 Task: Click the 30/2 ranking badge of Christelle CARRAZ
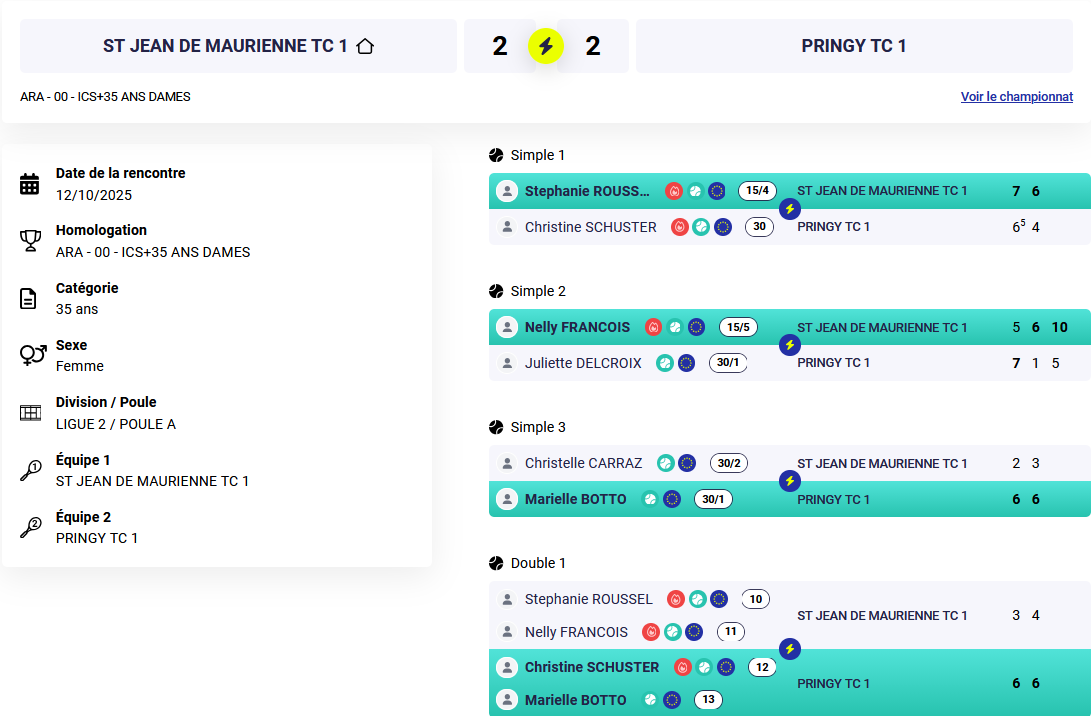tap(729, 463)
